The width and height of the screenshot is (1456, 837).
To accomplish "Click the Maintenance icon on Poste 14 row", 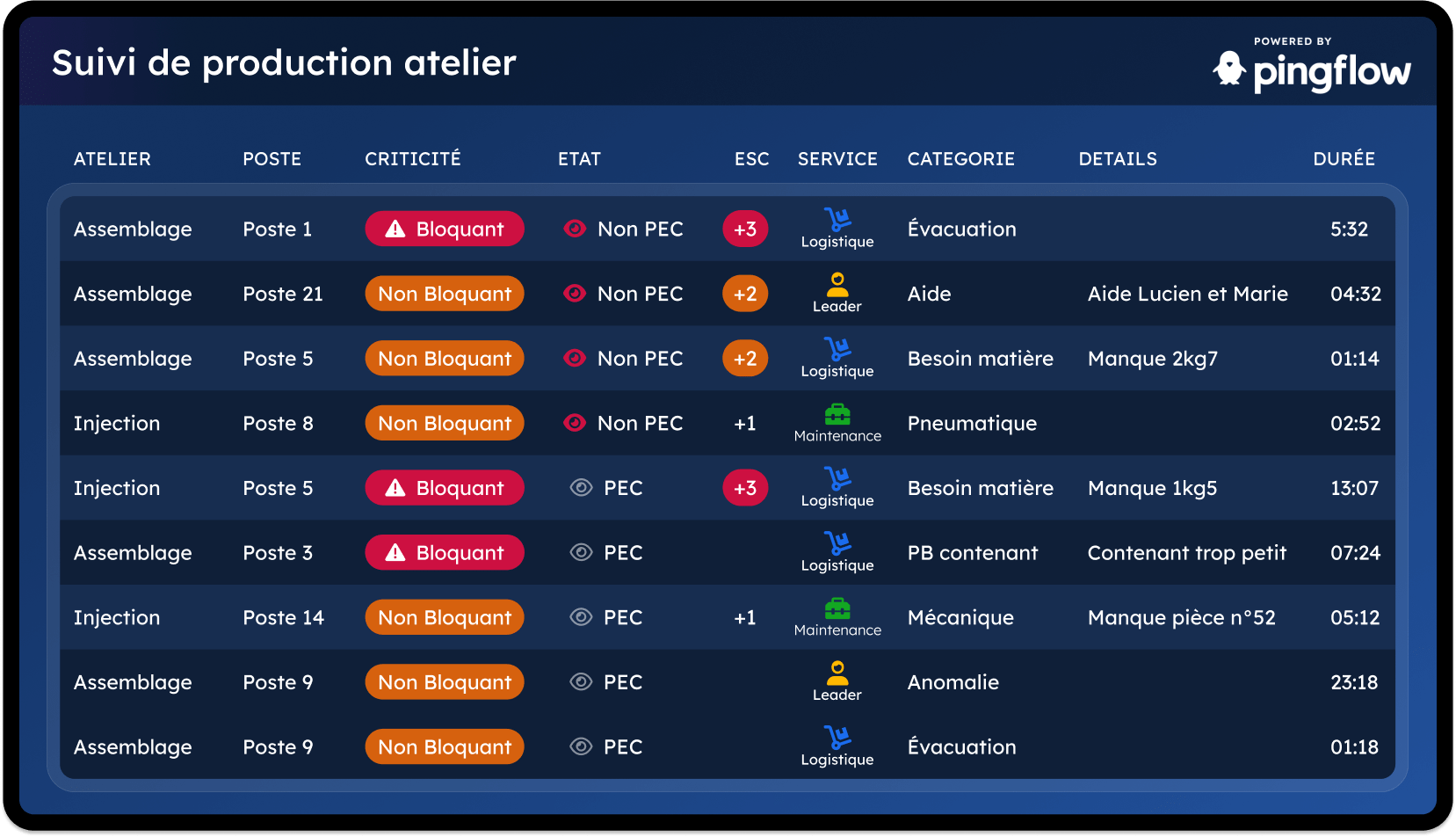I will tap(837, 608).
